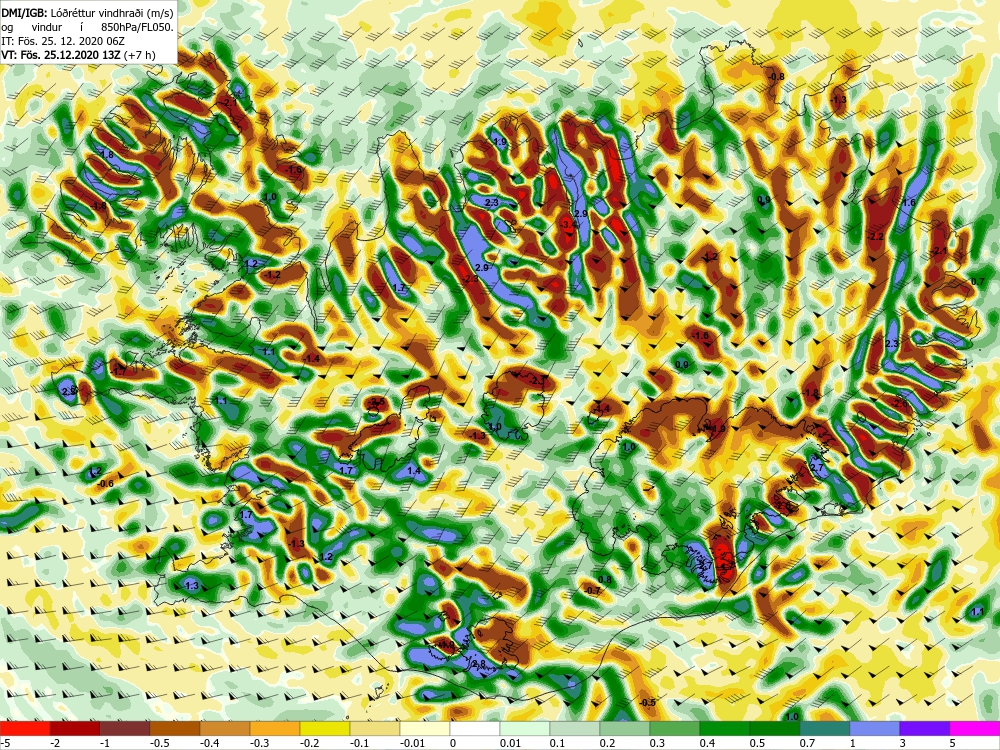This screenshot has height=750, width=1000.
Task: Select the '-0.8' value label on the map
Action: pos(776,77)
